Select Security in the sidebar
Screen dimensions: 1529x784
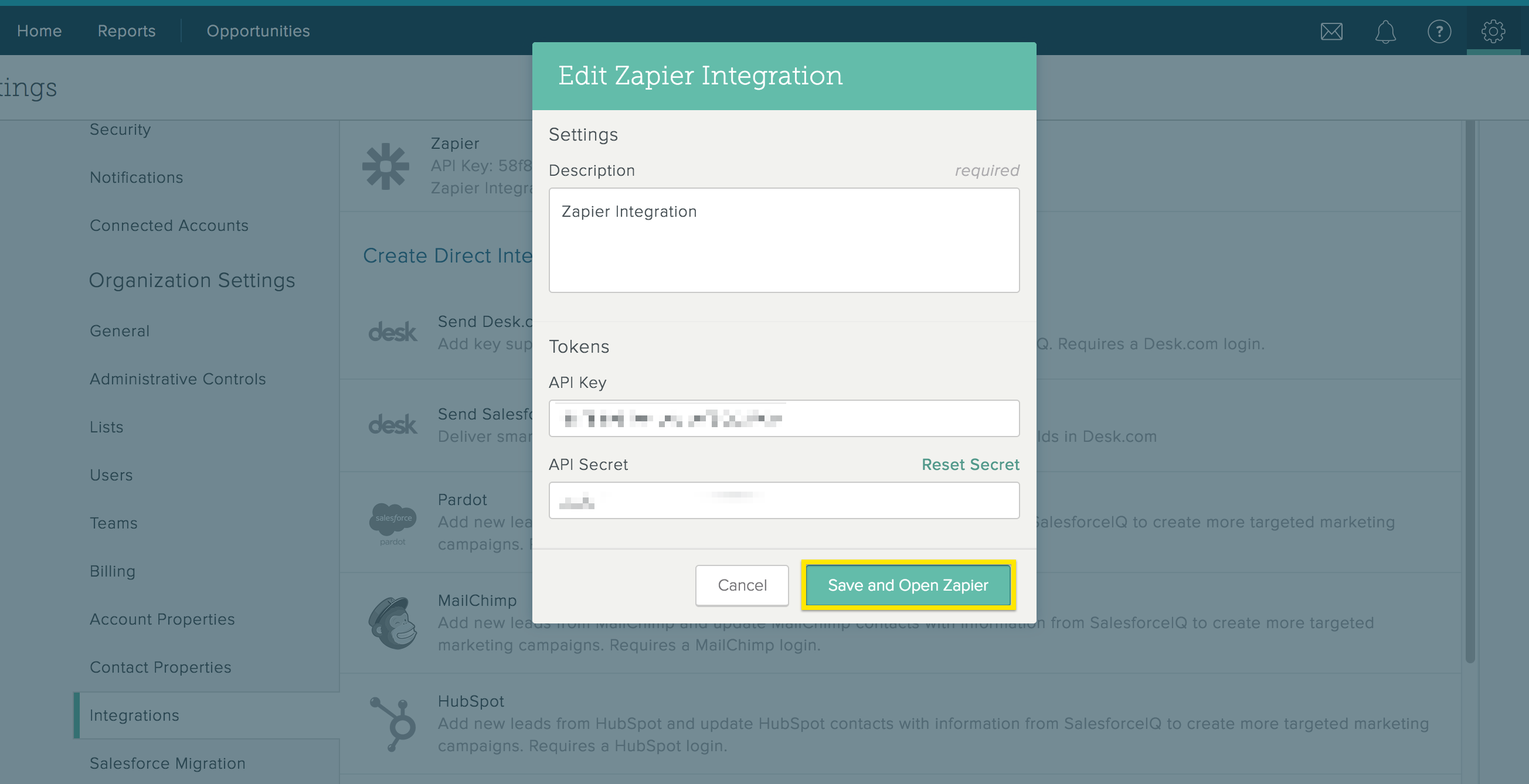(x=120, y=129)
